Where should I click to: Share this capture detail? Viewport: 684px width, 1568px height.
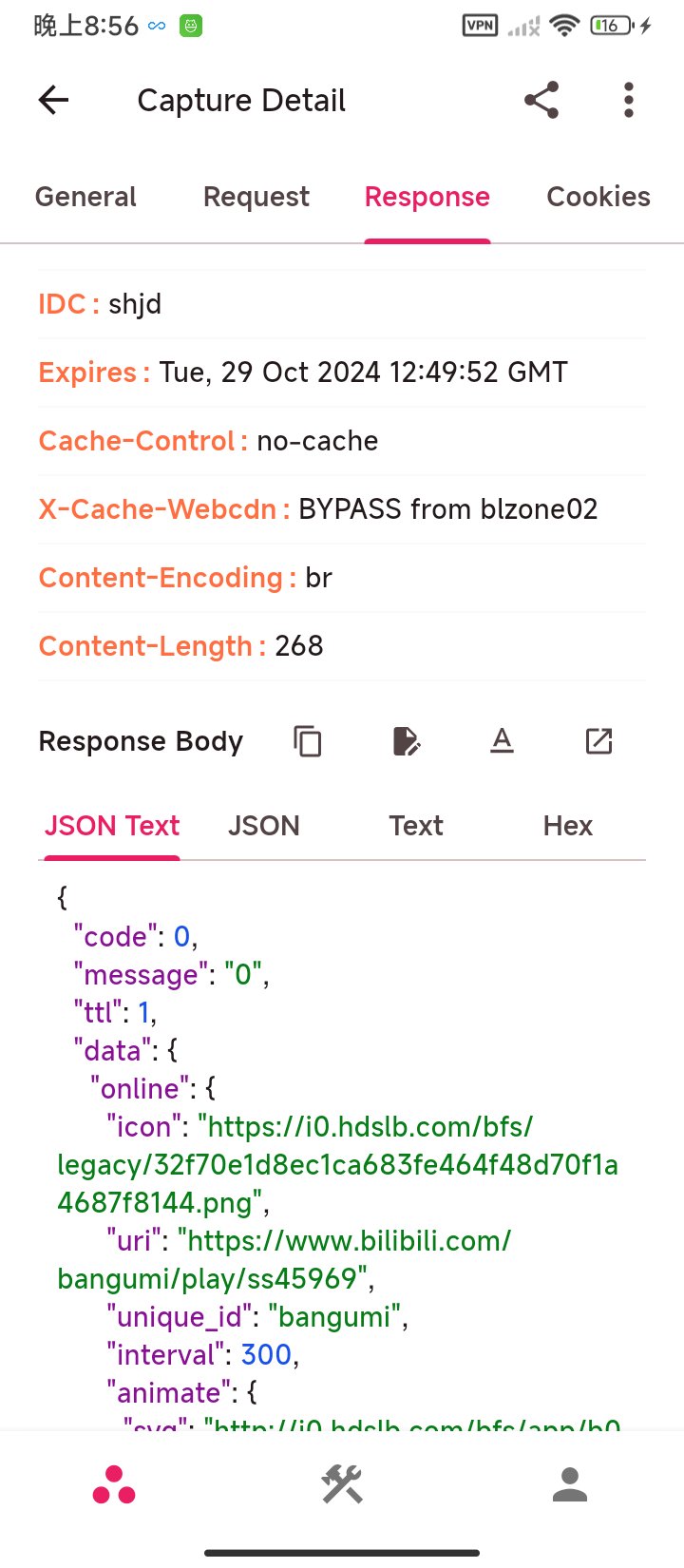(x=541, y=100)
